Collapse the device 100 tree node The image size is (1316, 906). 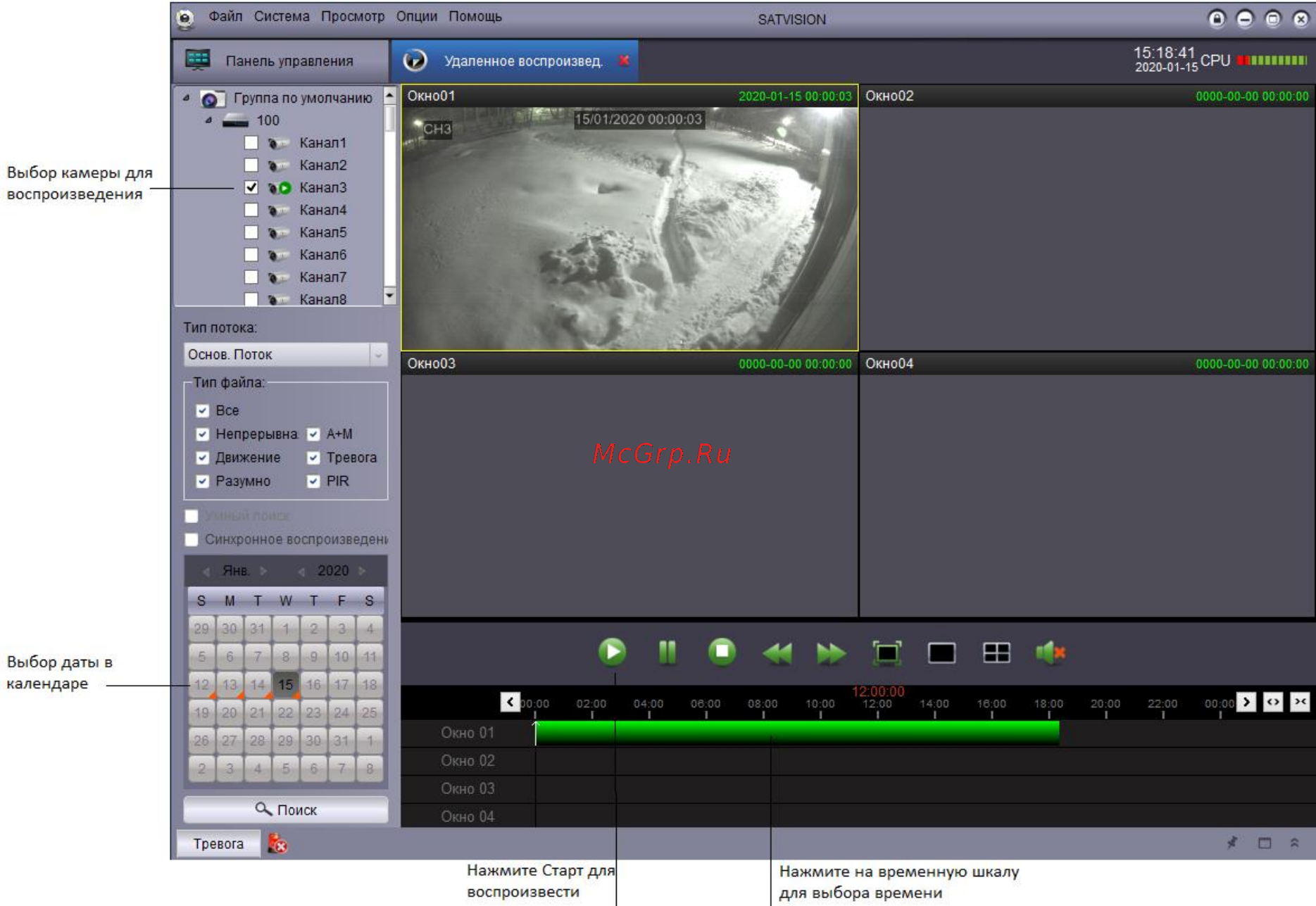click(x=208, y=120)
